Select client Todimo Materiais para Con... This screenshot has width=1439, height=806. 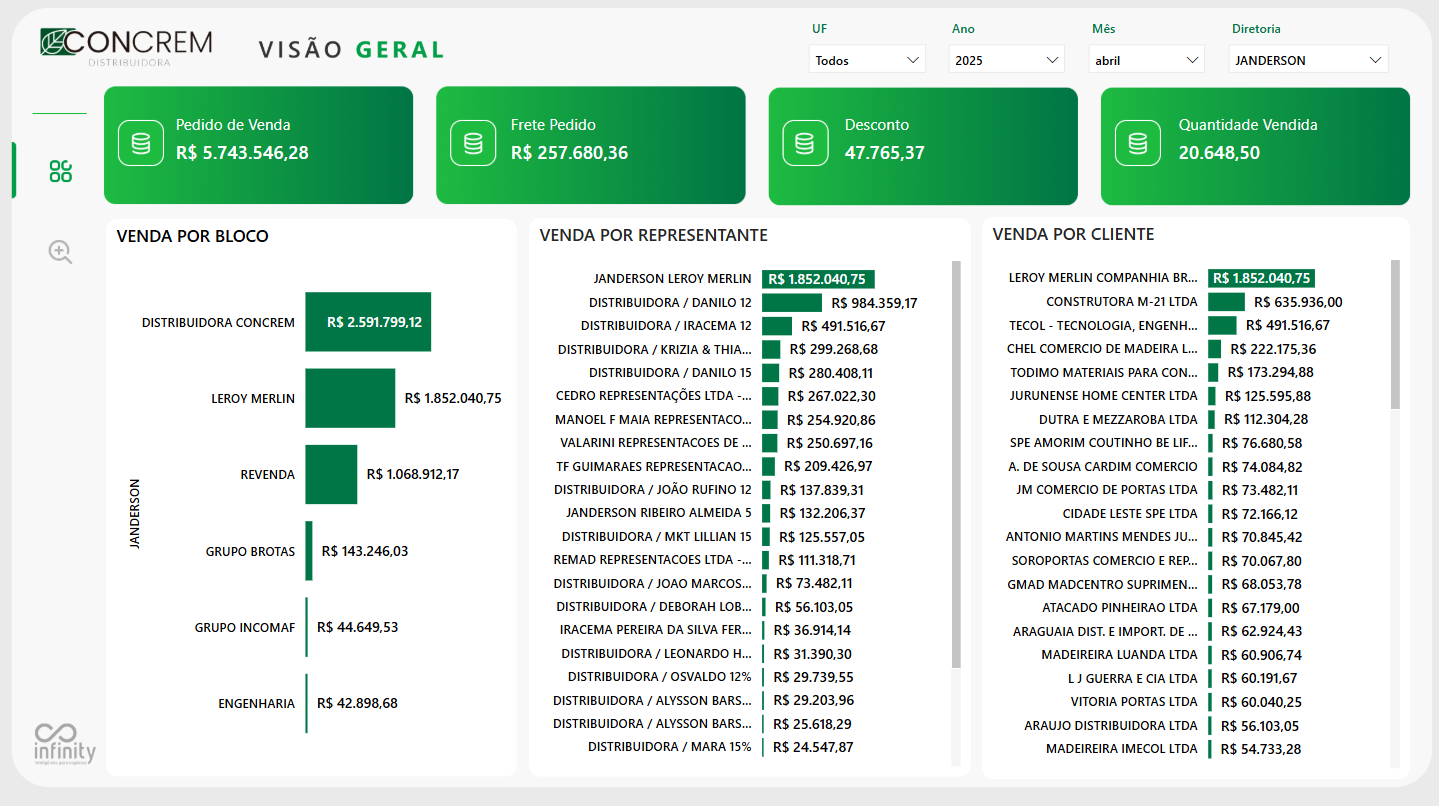click(x=1103, y=372)
